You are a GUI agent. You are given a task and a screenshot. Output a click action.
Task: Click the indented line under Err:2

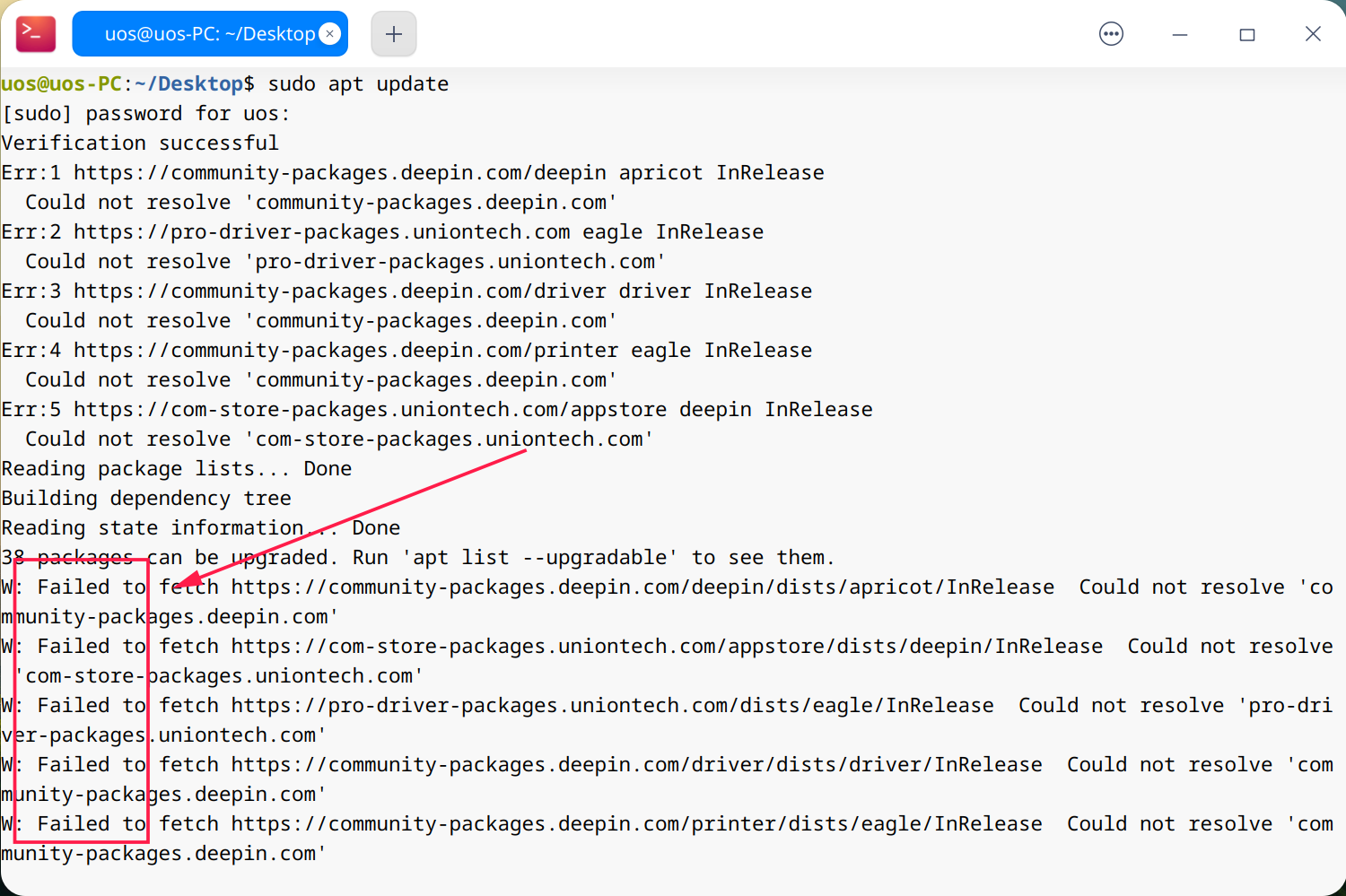click(x=345, y=262)
